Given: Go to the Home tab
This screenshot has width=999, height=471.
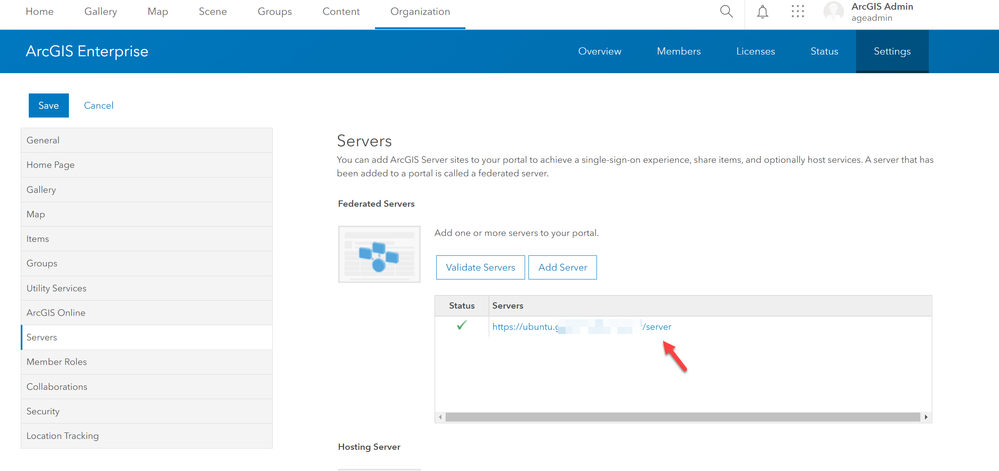Looking at the screenshot, I should coord(40,11).
